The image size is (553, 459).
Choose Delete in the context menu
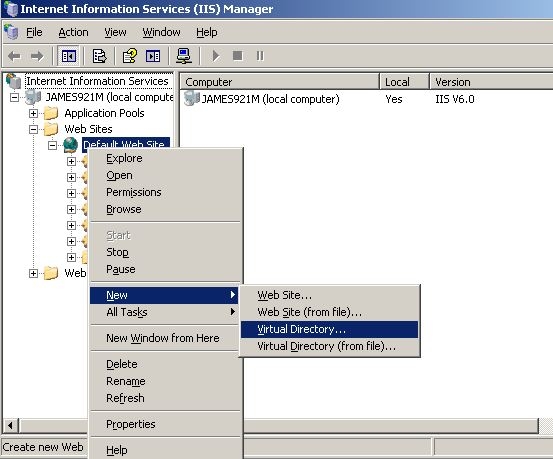[164, 364]
